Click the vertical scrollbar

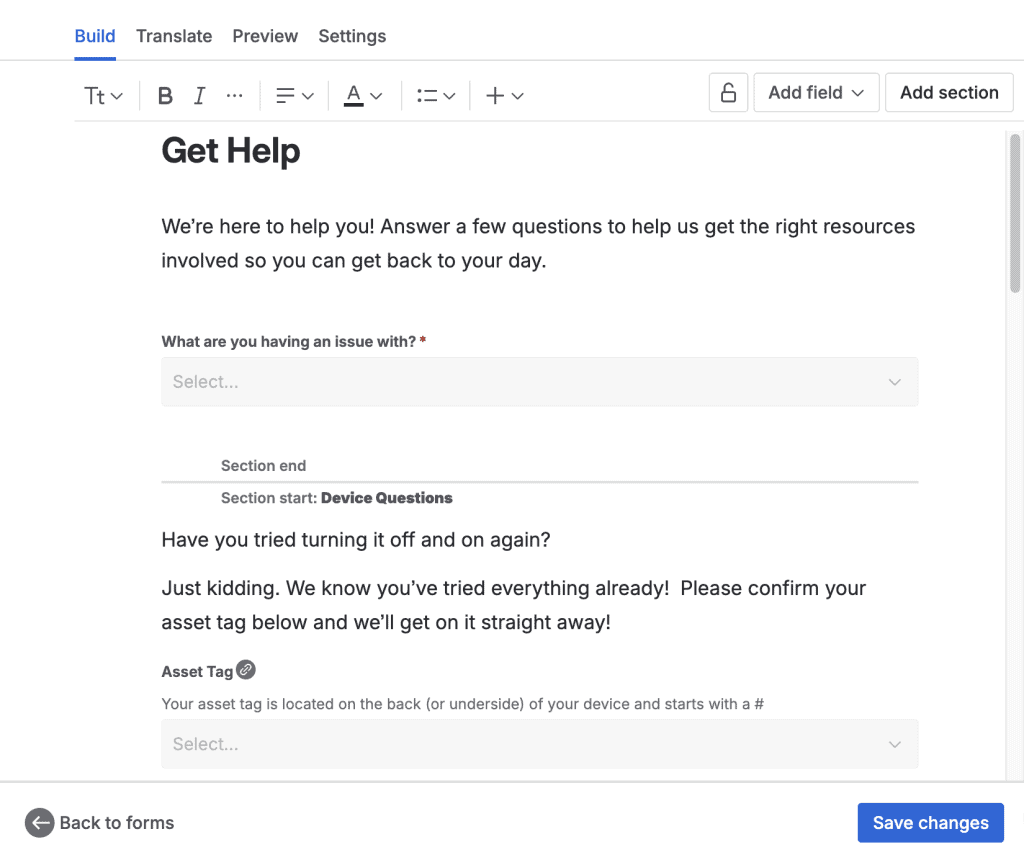[1015, 215]
